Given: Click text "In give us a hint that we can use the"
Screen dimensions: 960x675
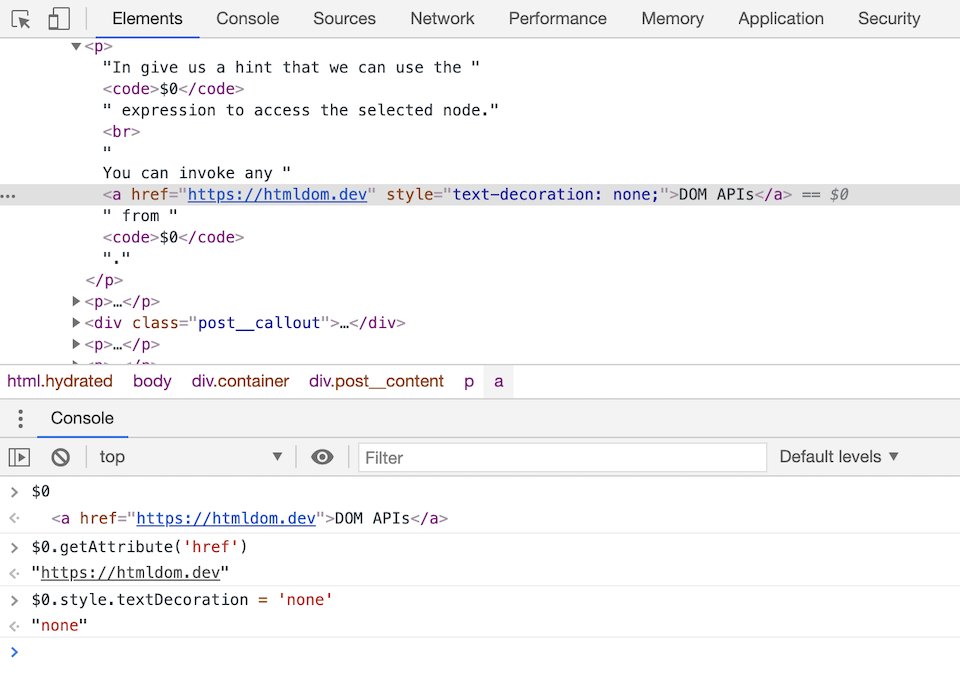Looking at the screenshot, I should click(x=291, y=67).
